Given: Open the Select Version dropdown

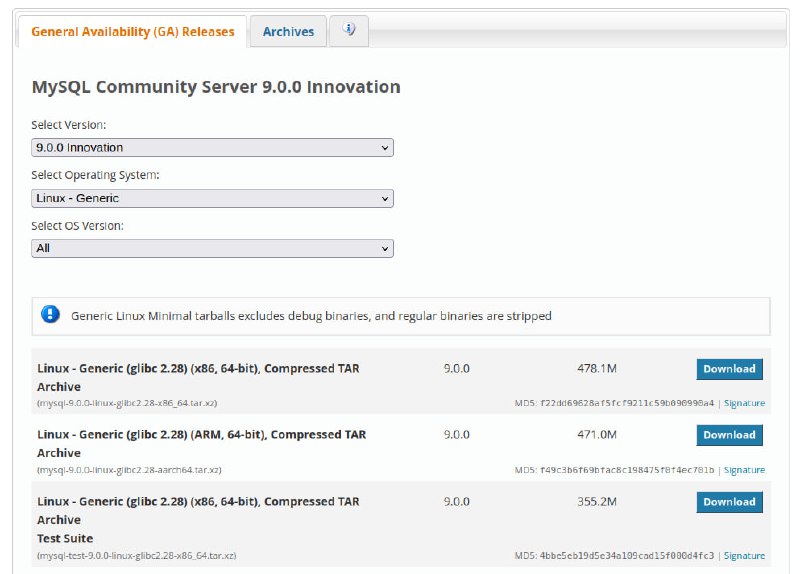Looking at the screenshot, I should [x=212, y=147].
